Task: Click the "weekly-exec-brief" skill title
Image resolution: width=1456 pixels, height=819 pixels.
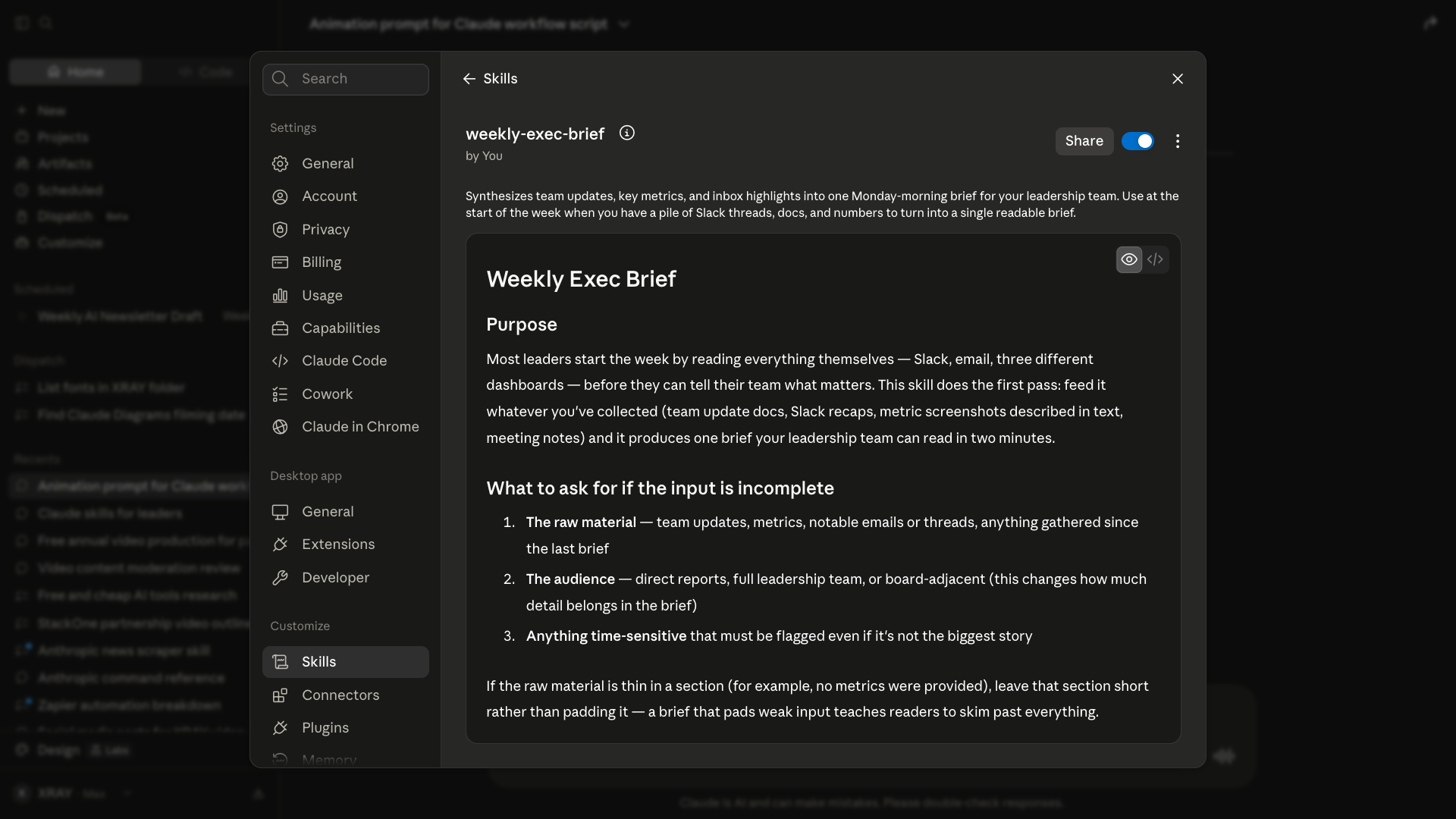Action: click(535, 134)
